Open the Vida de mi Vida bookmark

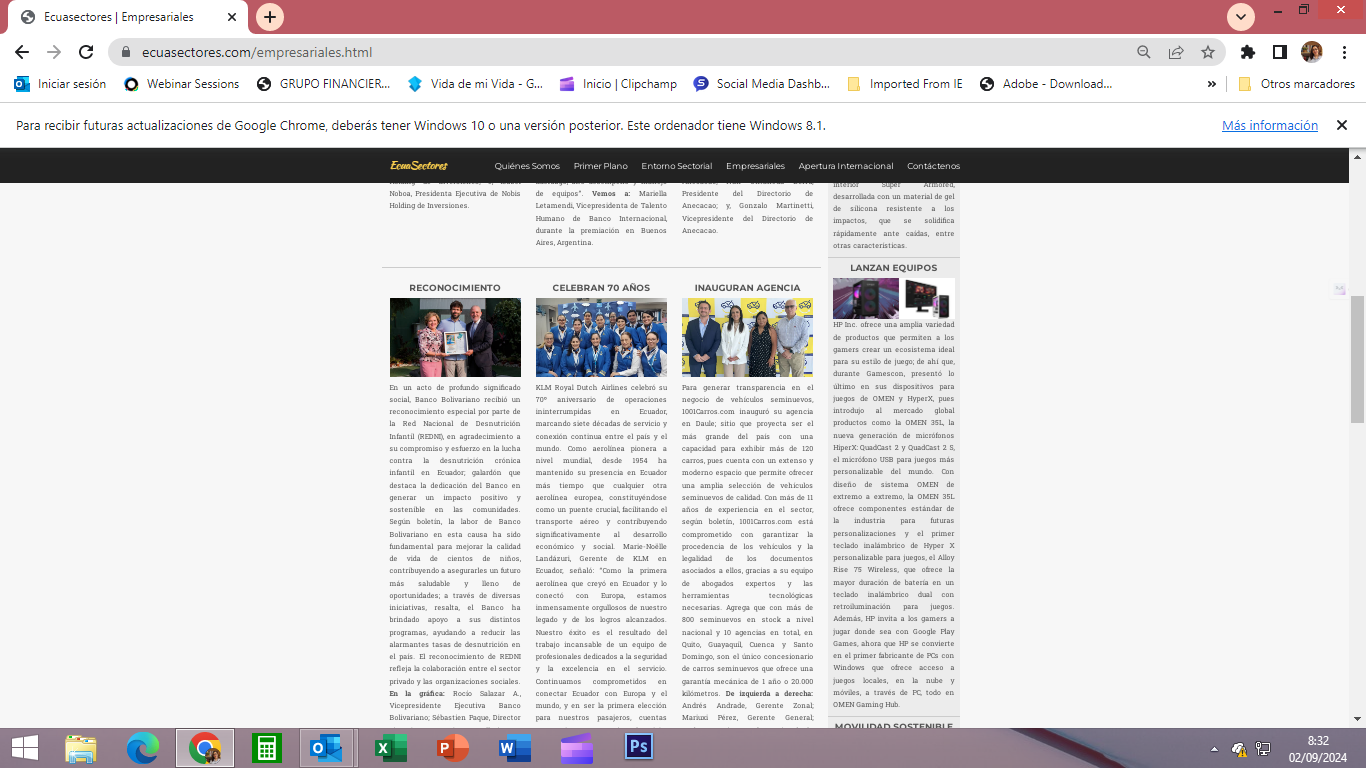coord(475,84)
